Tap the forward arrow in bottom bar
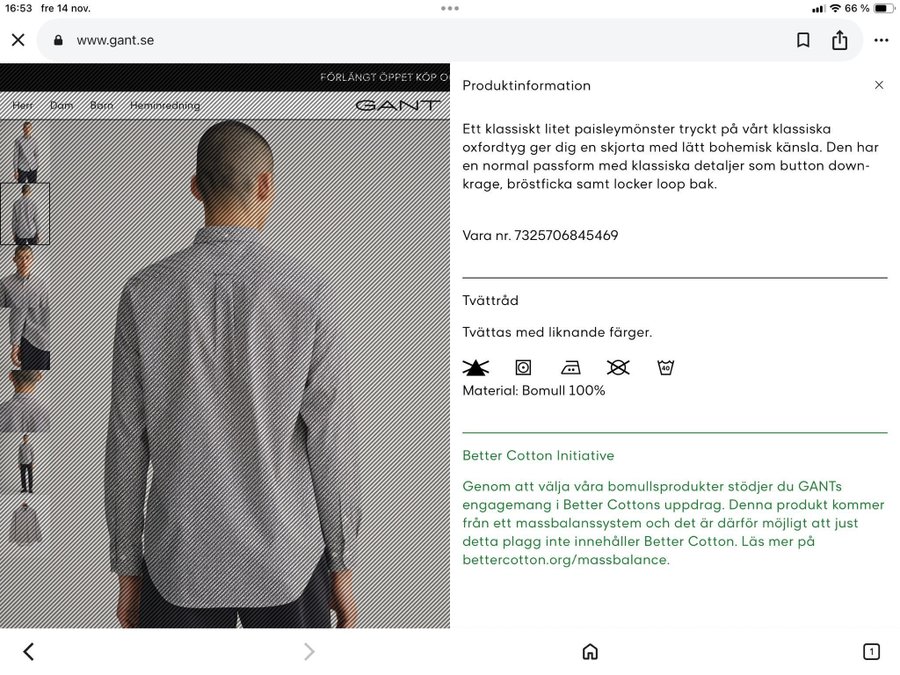This screenshot has width=900, height=675. point(309,651)
